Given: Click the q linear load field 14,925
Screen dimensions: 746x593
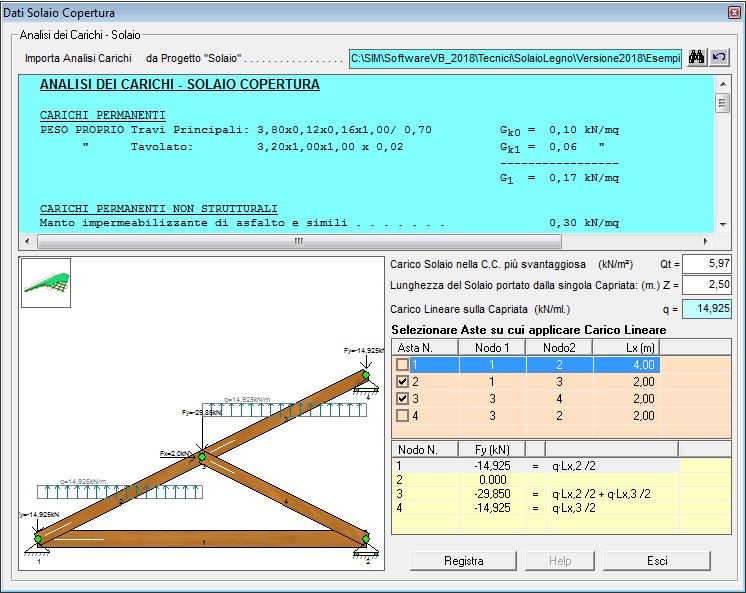Looking at the screenshot, I should (x=707, y=308).
